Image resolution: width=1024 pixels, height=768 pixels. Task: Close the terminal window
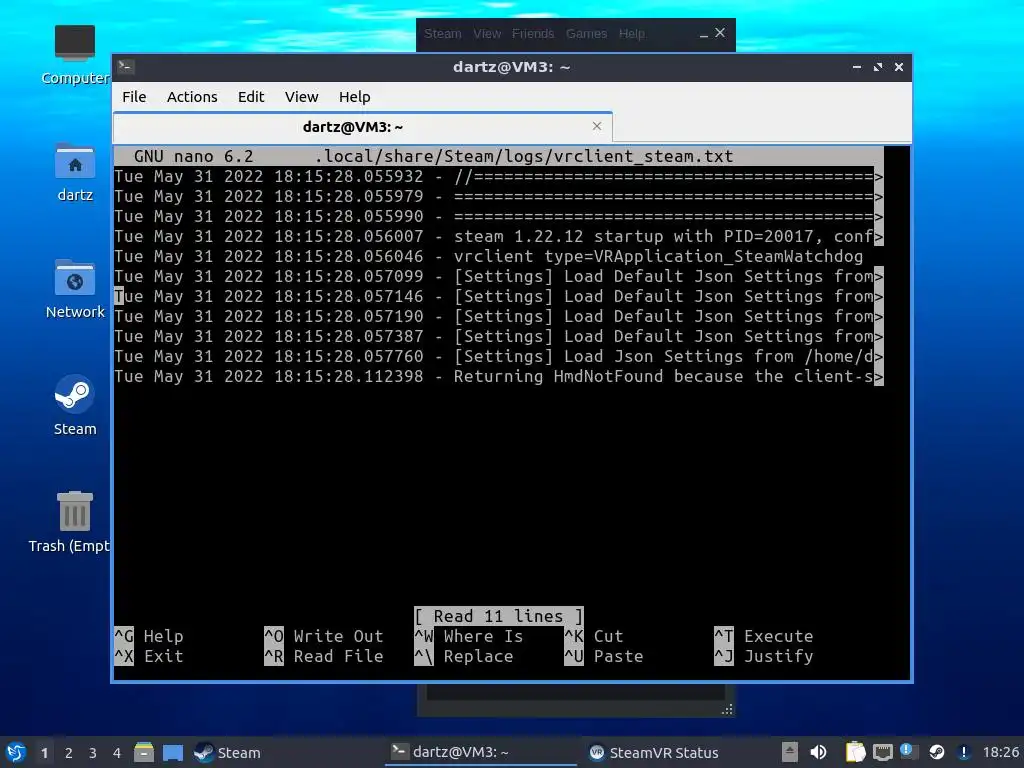[x=899, y=67]
